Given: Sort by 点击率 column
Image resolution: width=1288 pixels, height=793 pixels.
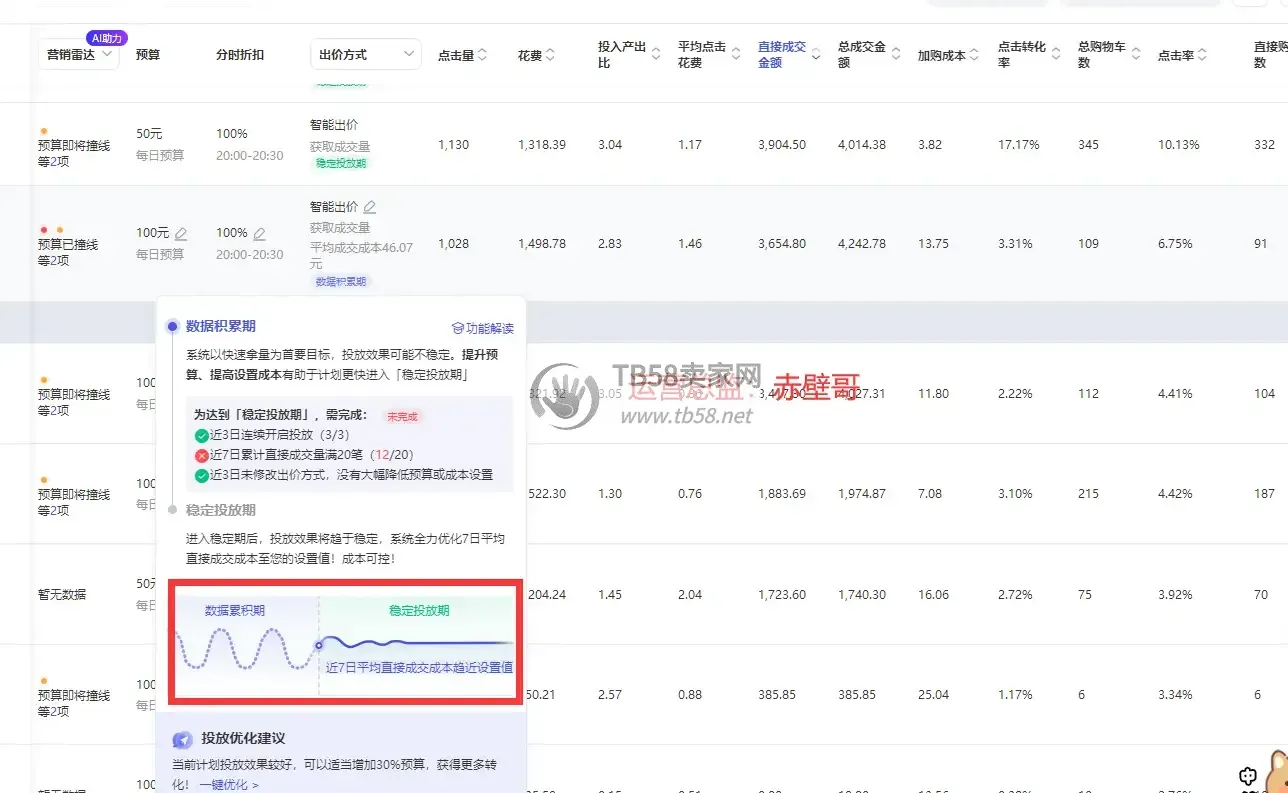Looking at the screenshot, I should [1202, 55].
